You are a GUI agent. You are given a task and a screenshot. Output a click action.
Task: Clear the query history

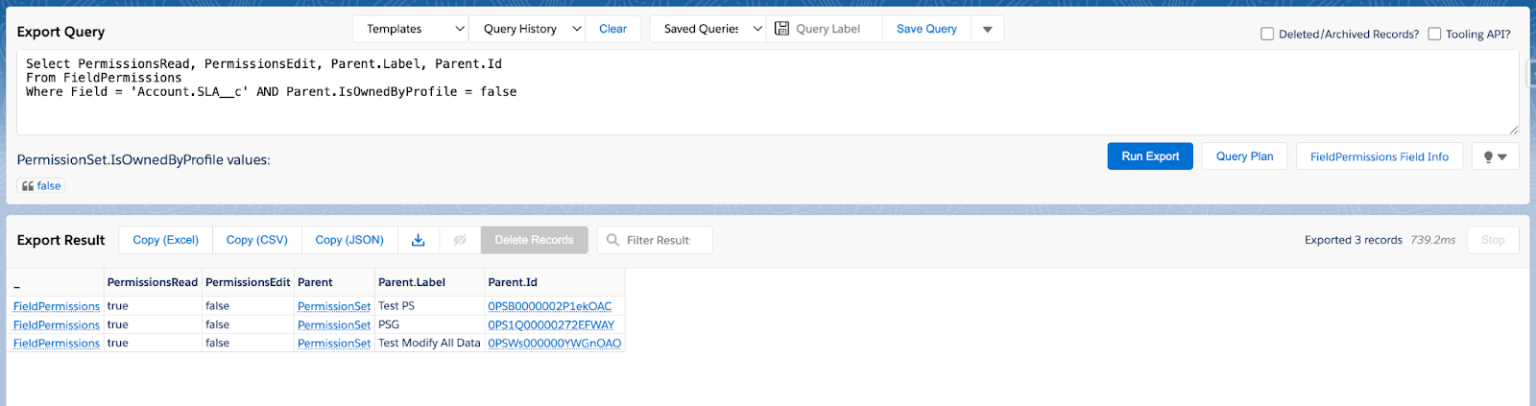click(x=613, y=29)
